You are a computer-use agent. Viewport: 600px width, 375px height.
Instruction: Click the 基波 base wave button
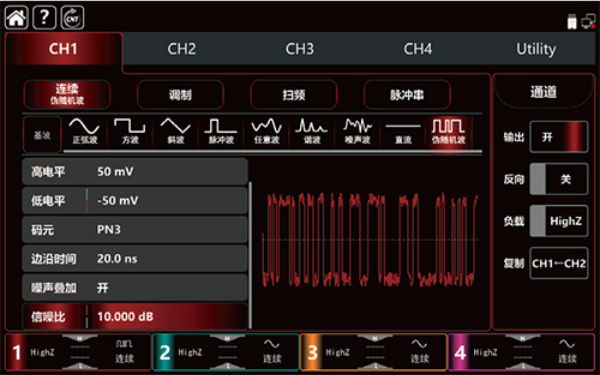[x=42, y=135]
